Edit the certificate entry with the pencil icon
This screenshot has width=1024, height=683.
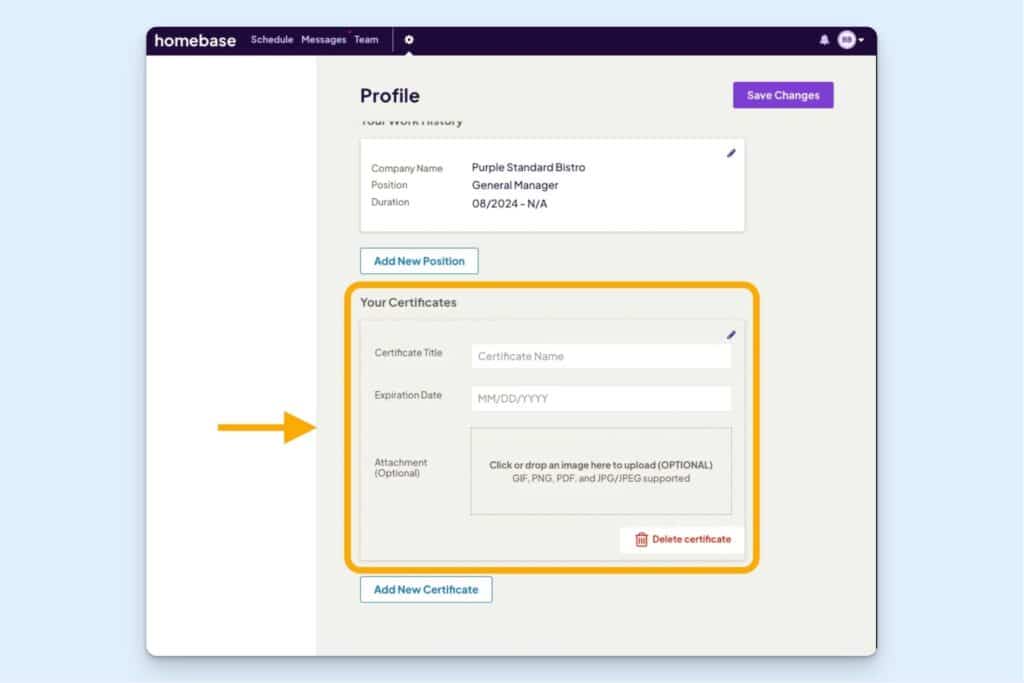[731, 335]
